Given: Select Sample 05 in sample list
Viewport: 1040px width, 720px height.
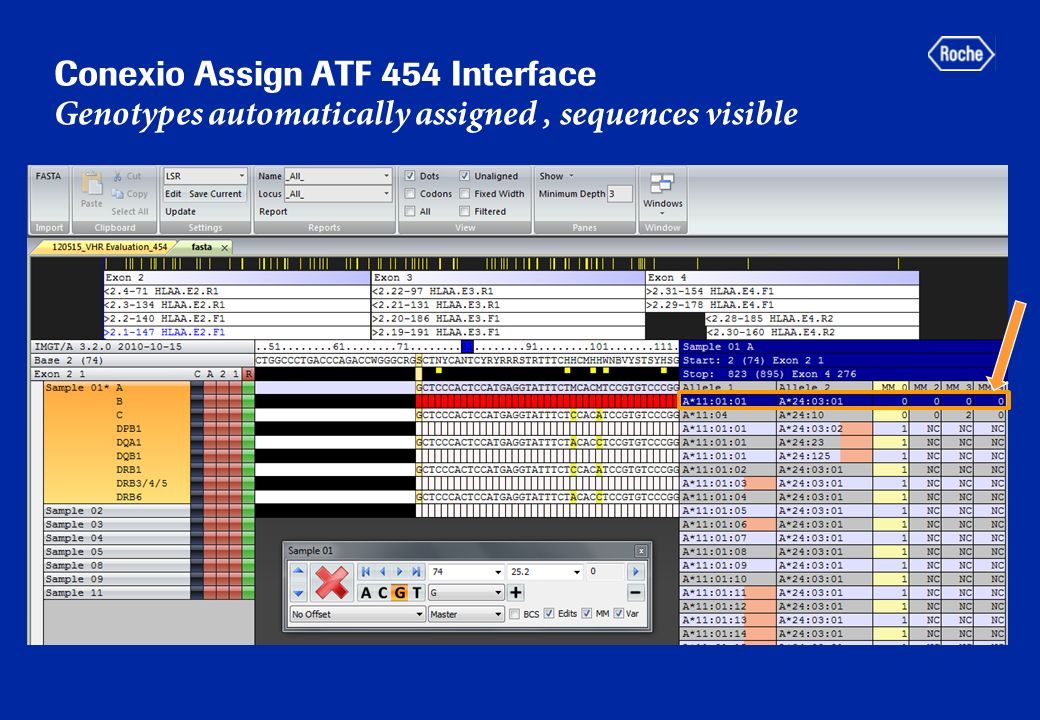Looking at the screenshot, I should tap(116, 552).
